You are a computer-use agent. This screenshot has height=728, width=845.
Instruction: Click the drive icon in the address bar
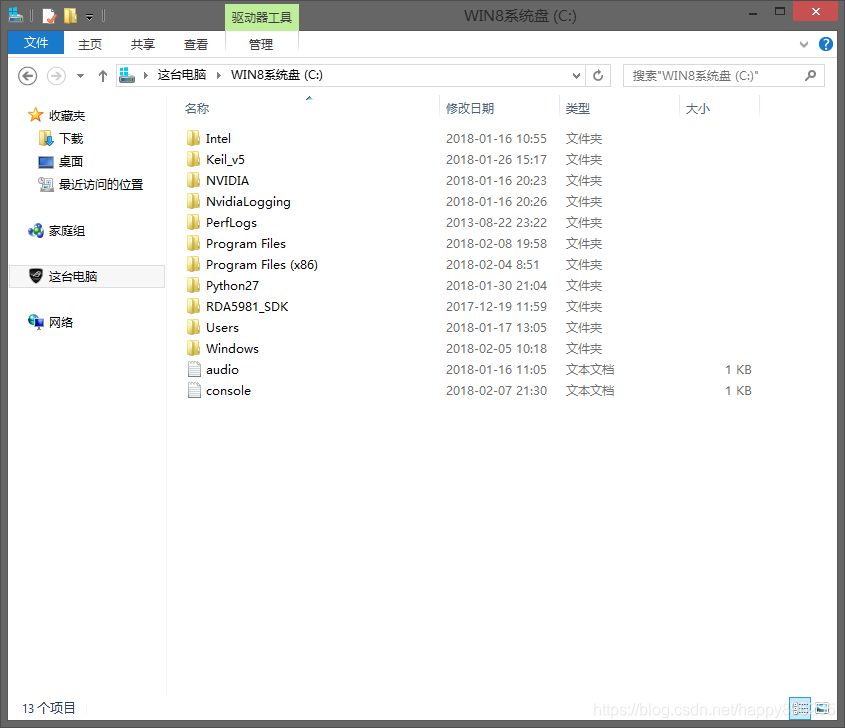pos(127,75)
